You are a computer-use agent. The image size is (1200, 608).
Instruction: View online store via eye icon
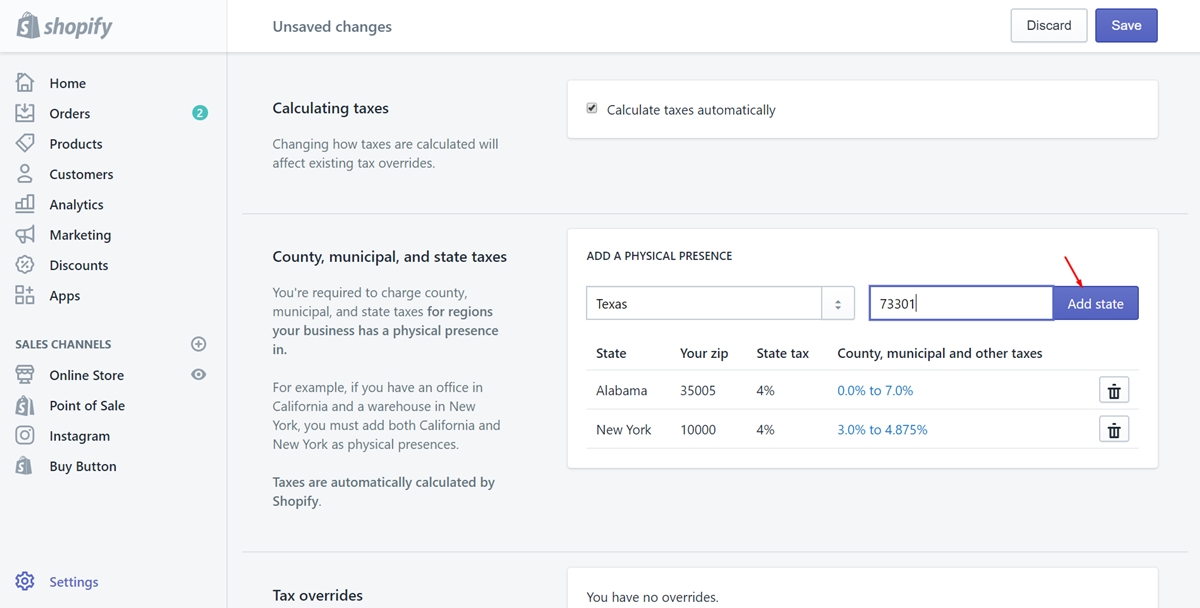tap(199, 375)
